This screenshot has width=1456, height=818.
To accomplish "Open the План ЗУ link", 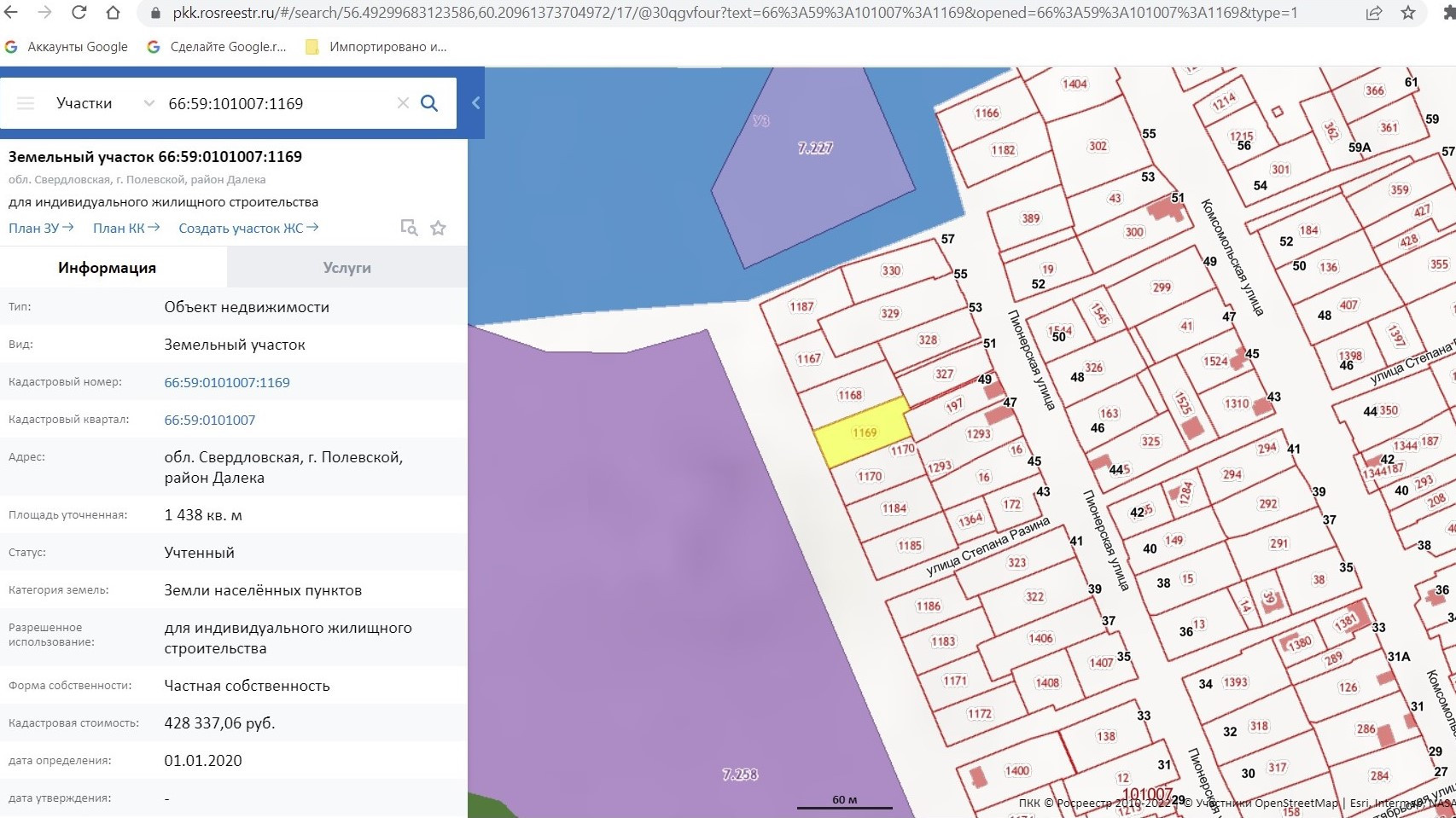I will (40, 228).
